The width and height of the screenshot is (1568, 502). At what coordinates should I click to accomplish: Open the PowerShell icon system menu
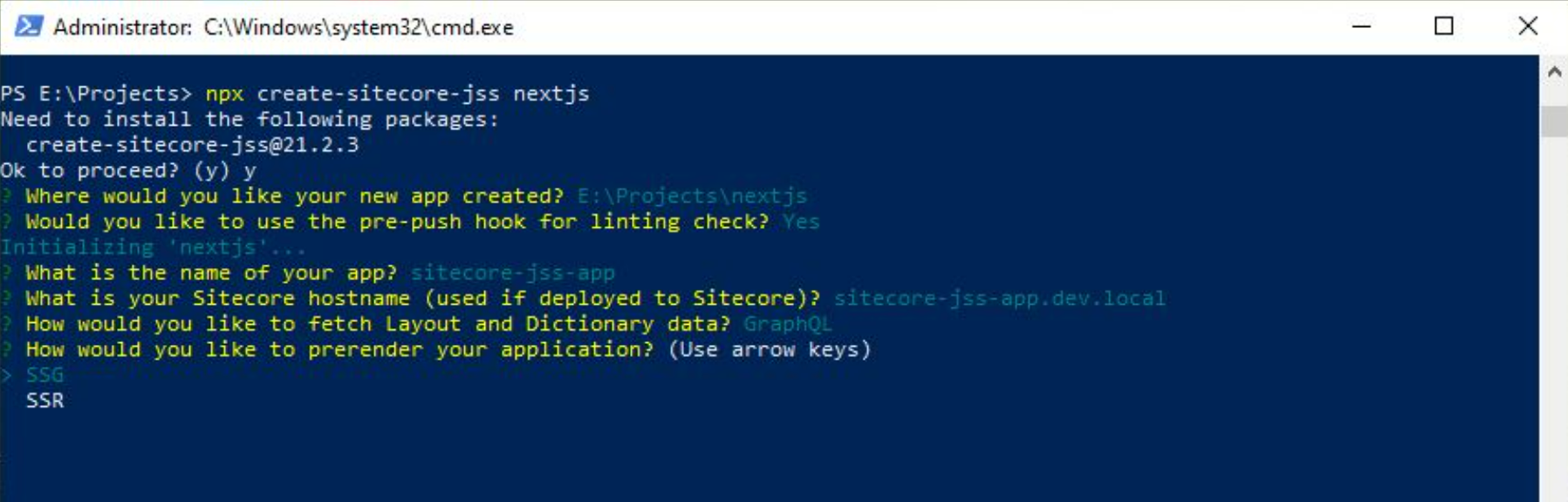28,27
